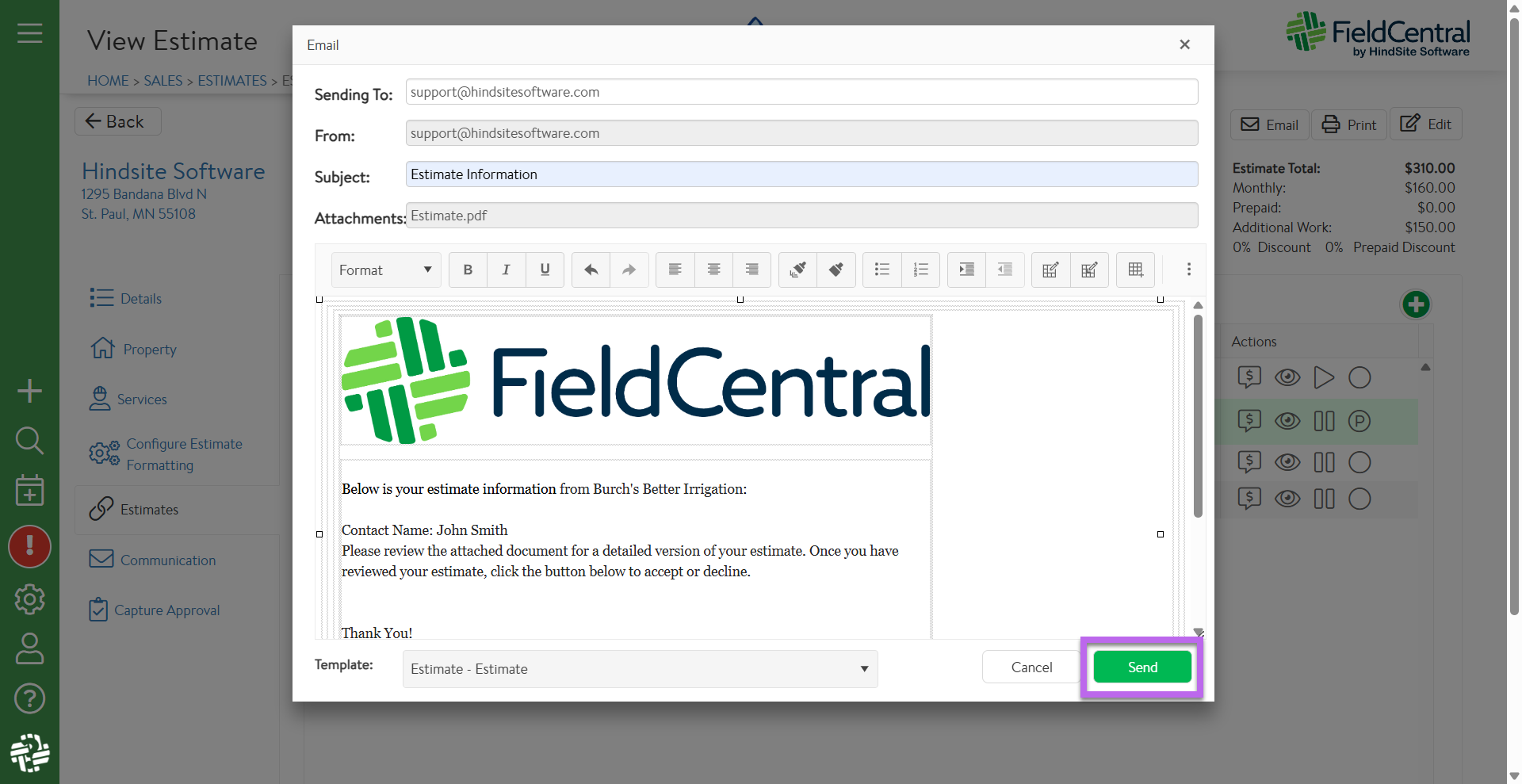
Task: Open the Estimate - Estimate template dropdown
Action: [x=640, y=669]
